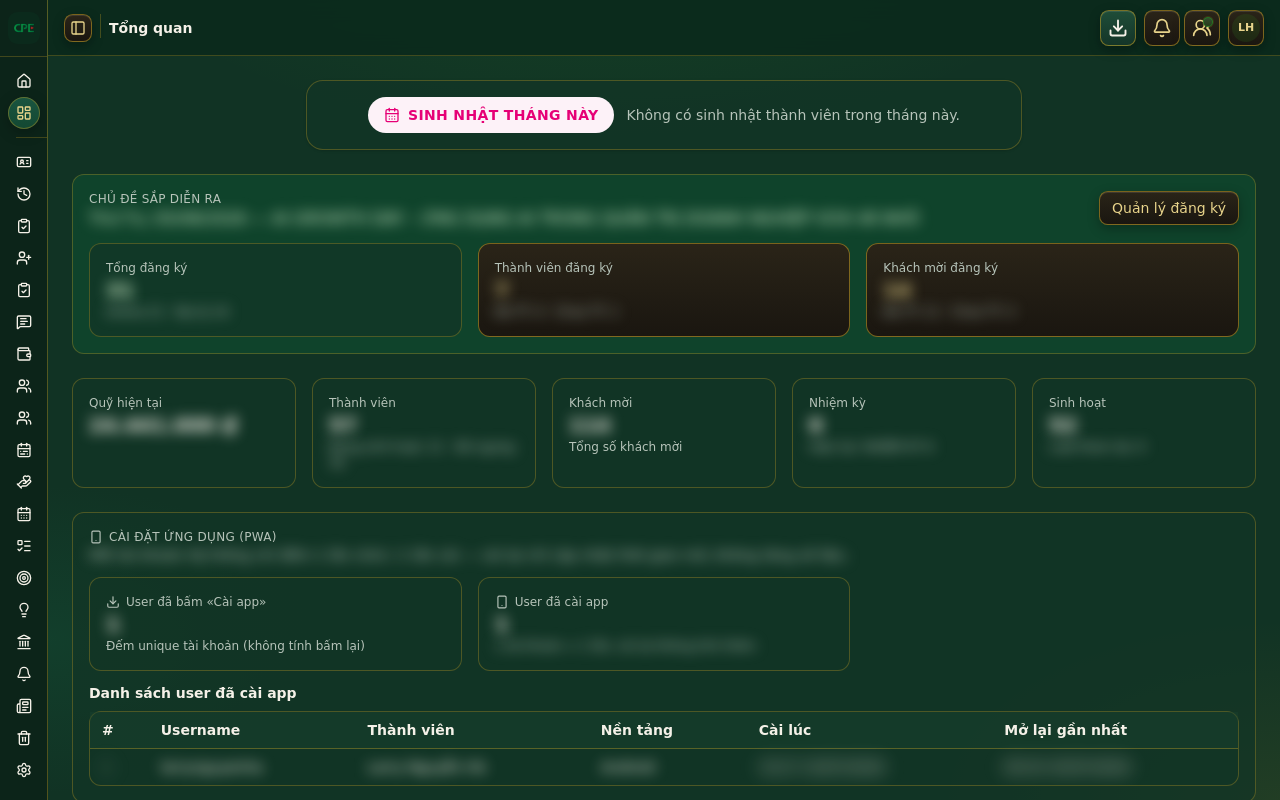Open the home icon in sidebar
The image size is (1280, 800).
pos(24,81)
